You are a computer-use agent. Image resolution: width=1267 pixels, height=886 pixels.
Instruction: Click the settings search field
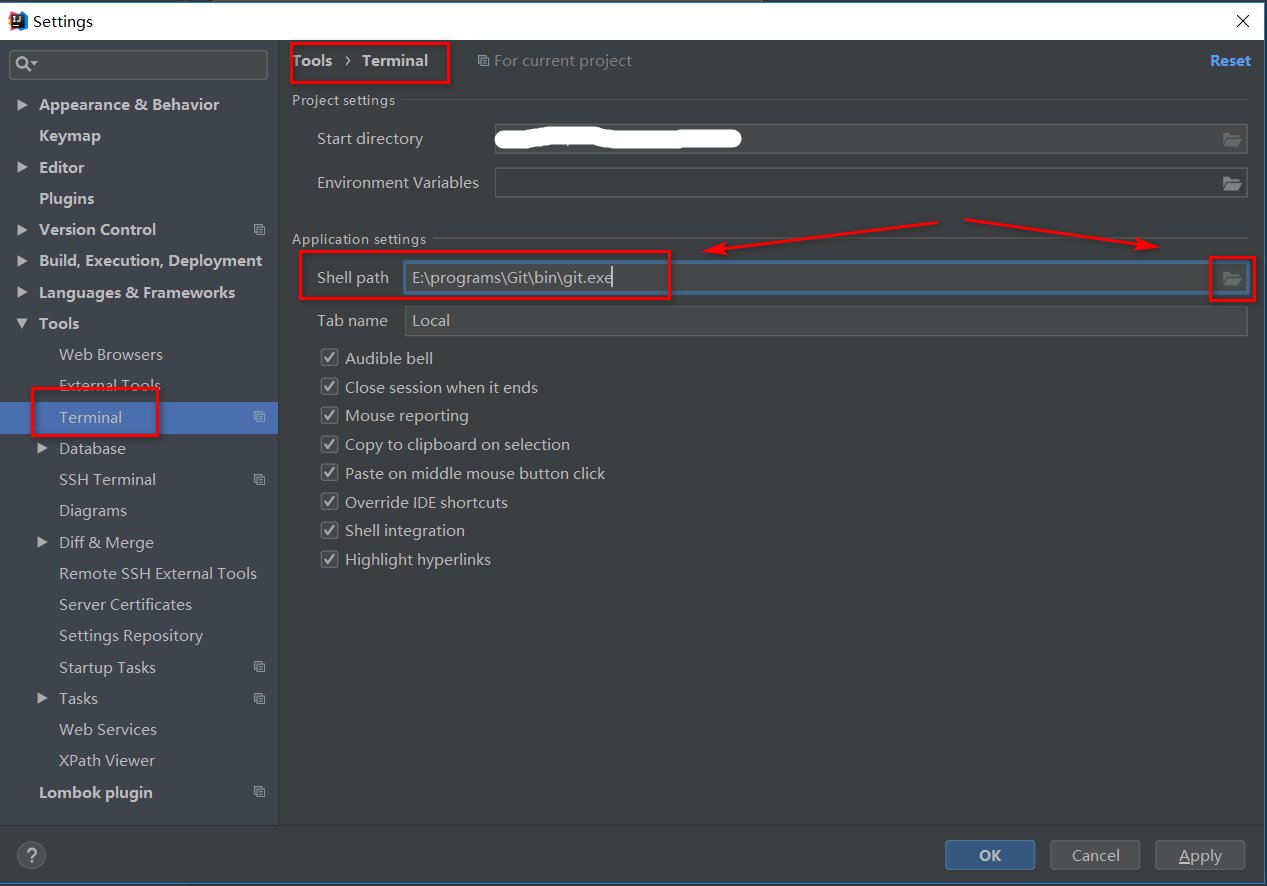pos(139,64)
